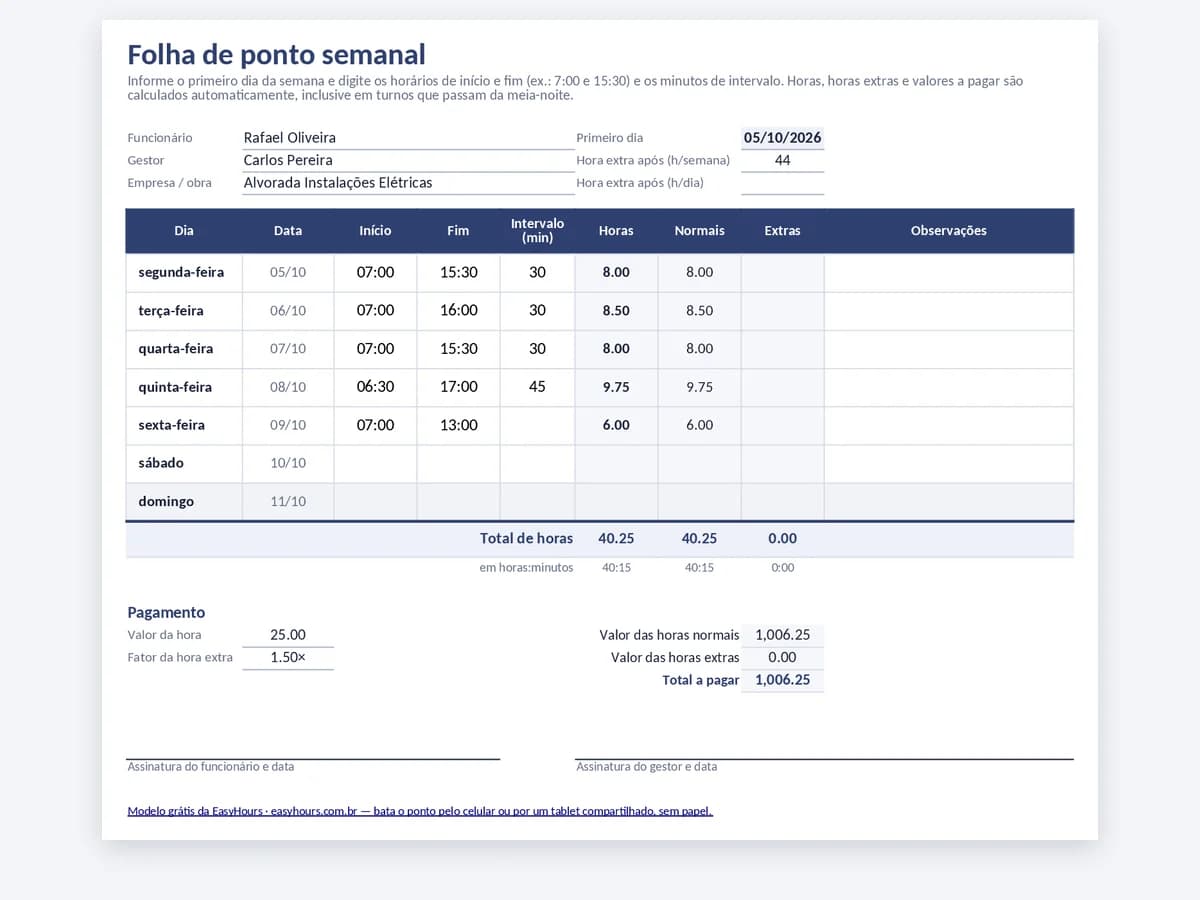This screenshot has width=1200, height=900.
Task: Select the quinta-feira row label
Action: pos(184,387)
